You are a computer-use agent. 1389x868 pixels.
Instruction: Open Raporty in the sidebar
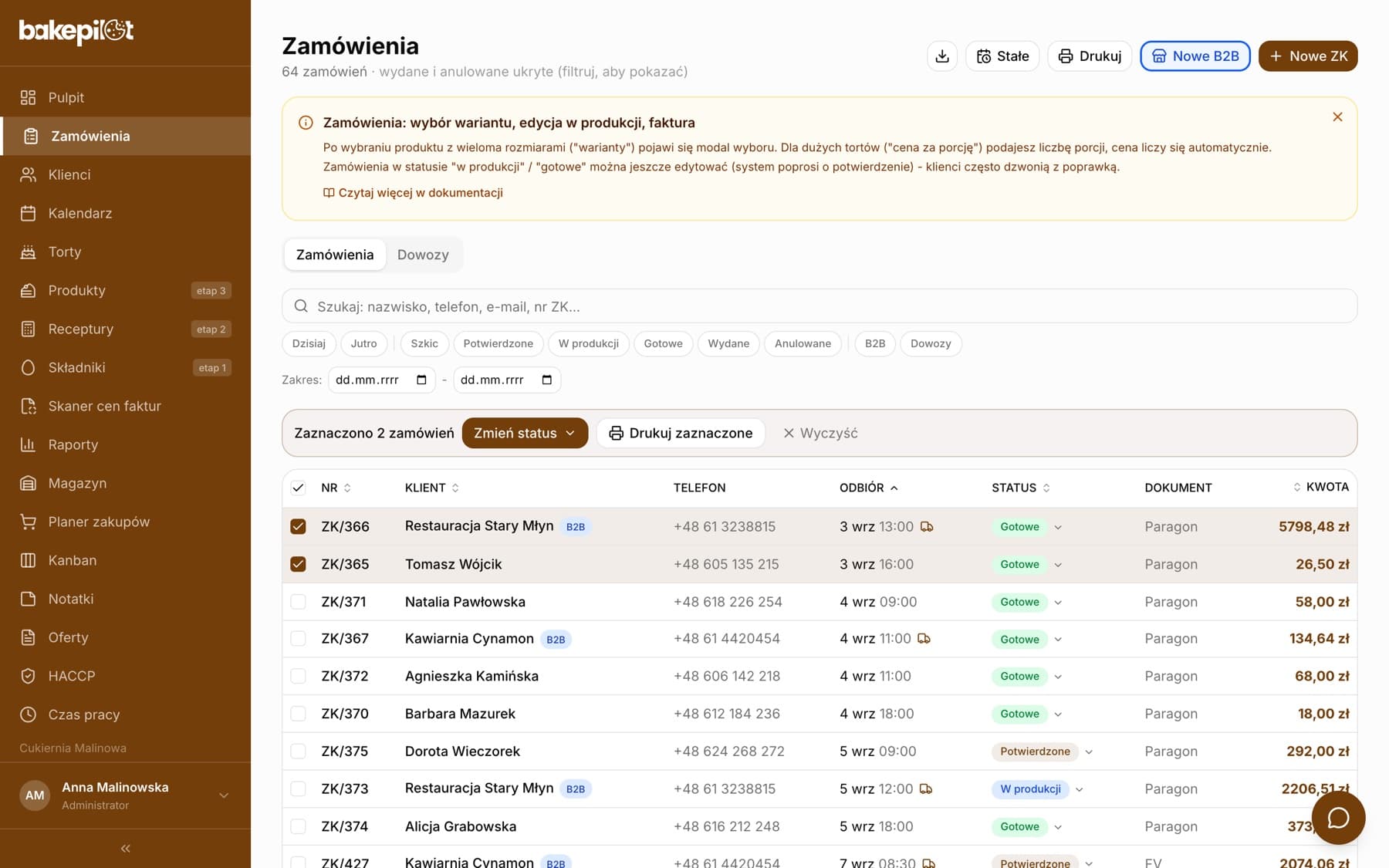pyautogui.click(x=125, y=445)
